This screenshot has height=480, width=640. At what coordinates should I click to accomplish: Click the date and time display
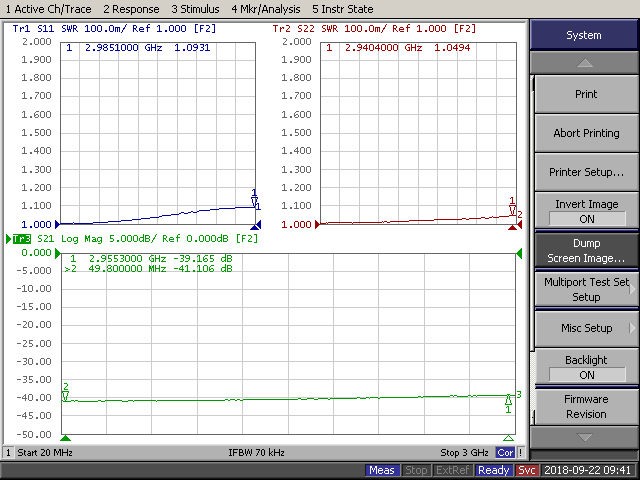click(x=587, y=470)
